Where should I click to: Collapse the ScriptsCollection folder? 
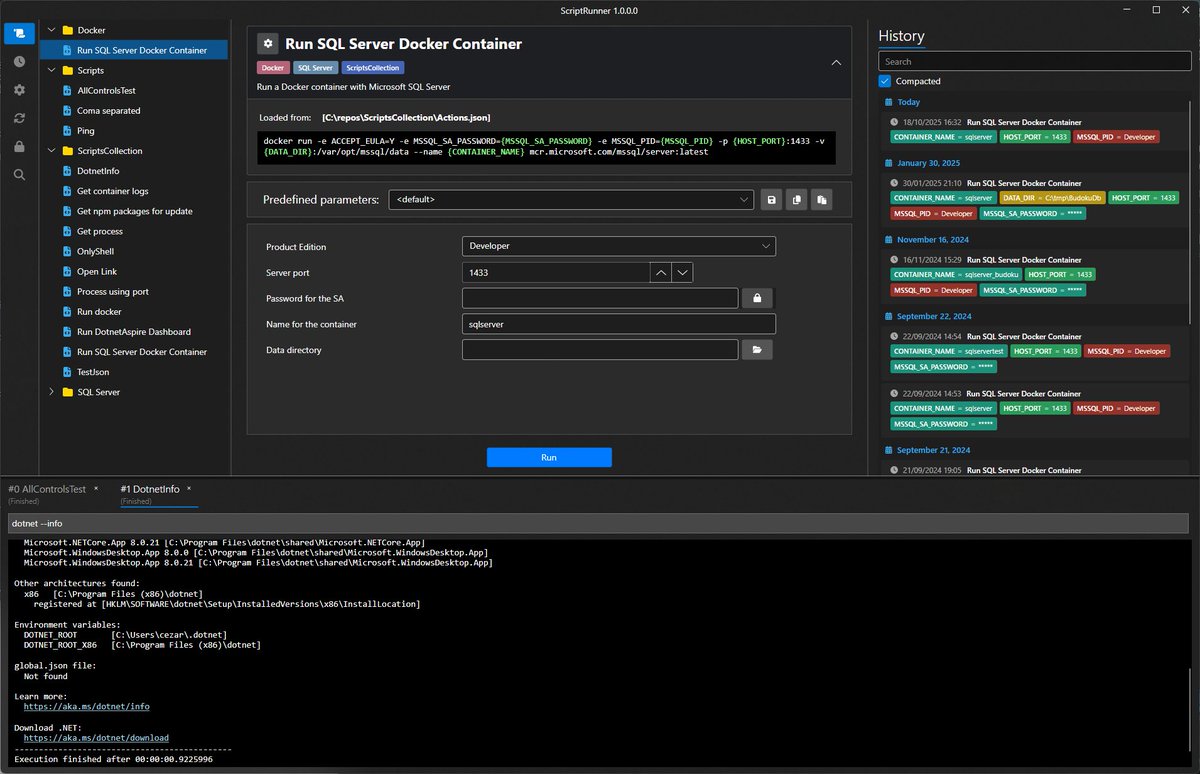(52, 151)
